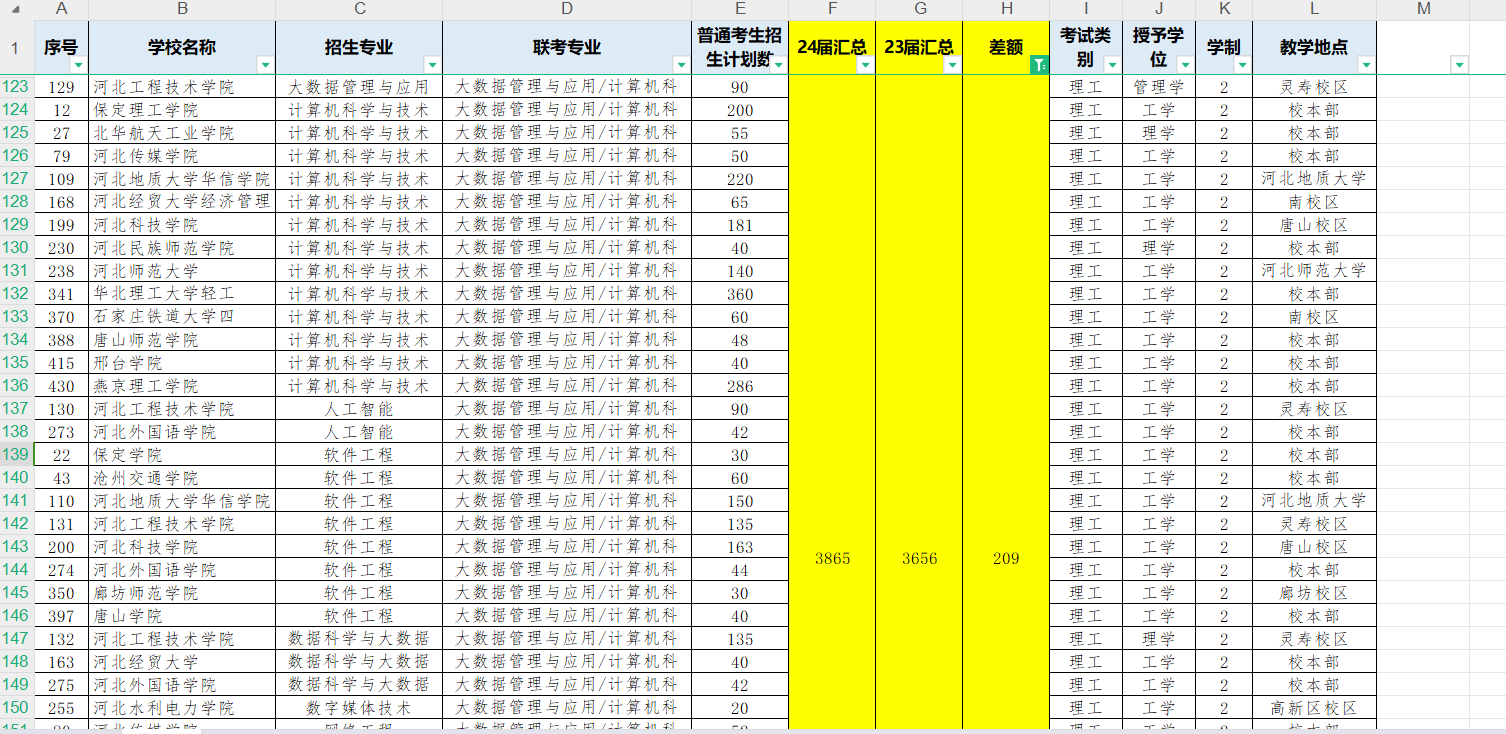Image resolution: width=1506 pixels, height=734 pixels.
Task: Select row 1 header
Action: (16, 48)
